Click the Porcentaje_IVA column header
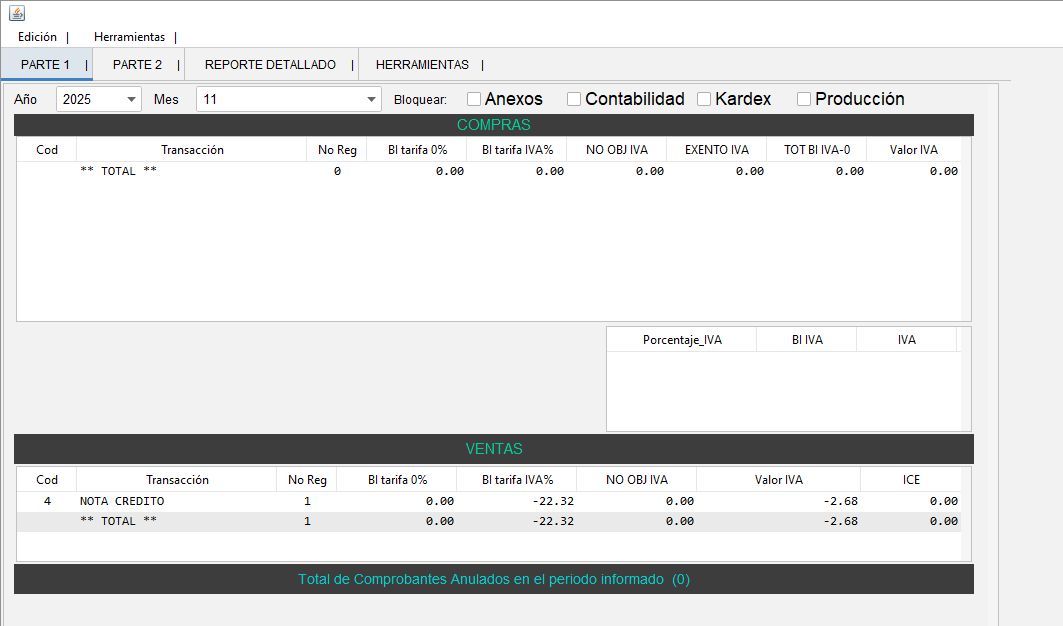The height and width of the screenshot is (626, 1063). pos(682,340)
